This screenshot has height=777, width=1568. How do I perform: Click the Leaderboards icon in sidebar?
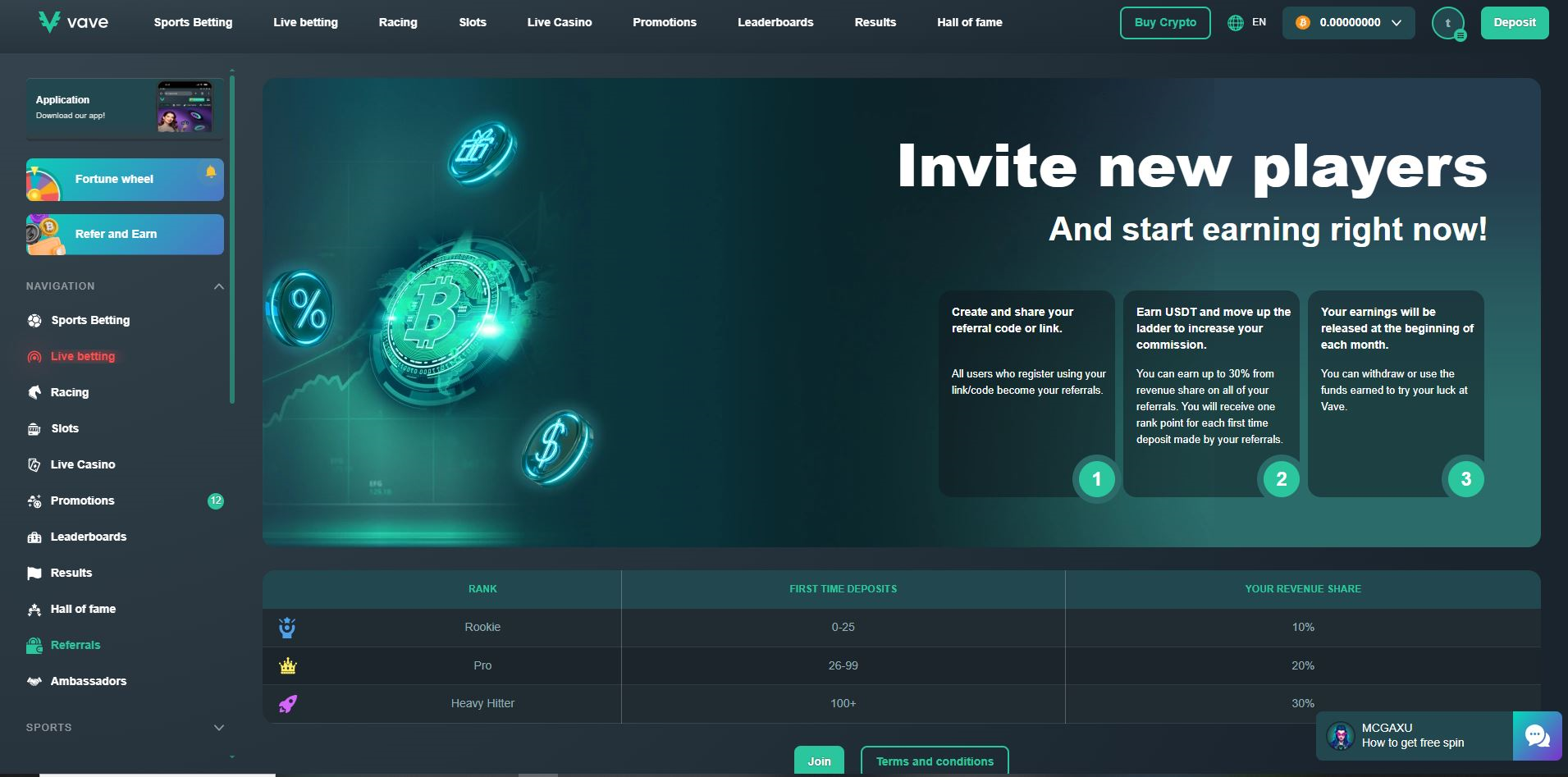[34, 537]
